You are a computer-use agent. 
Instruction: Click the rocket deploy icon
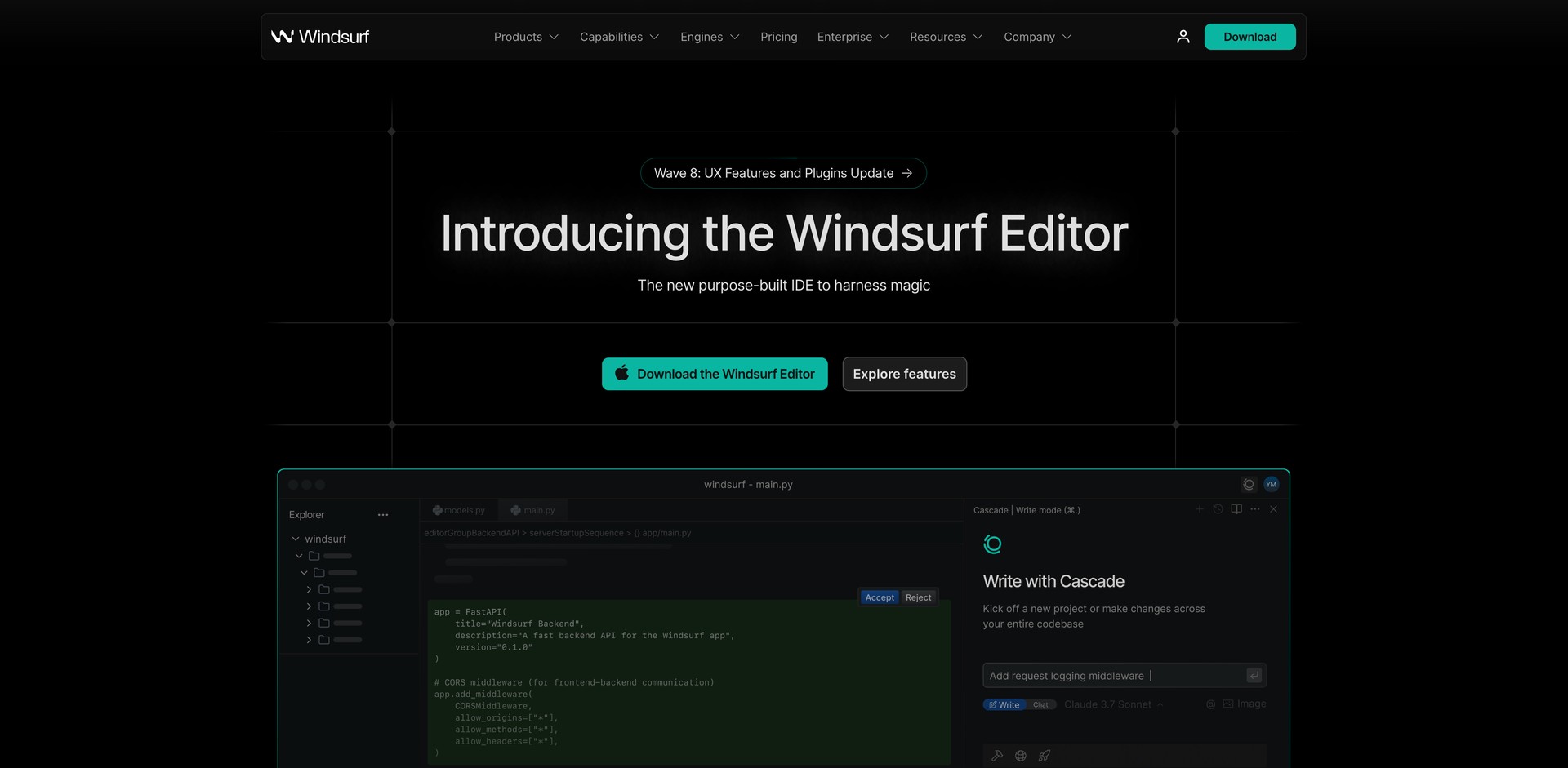click(x=1045, y=756)
